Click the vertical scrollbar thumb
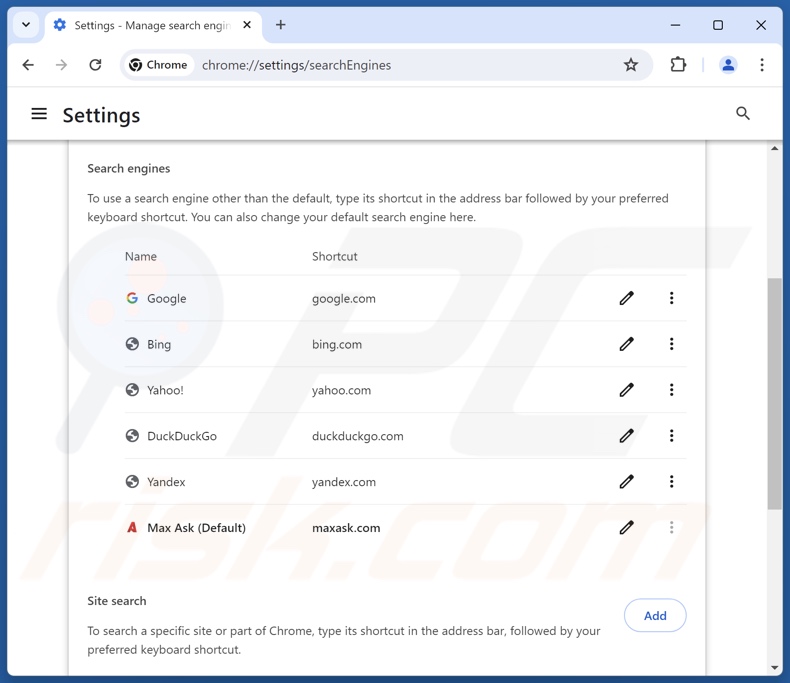 775,395
